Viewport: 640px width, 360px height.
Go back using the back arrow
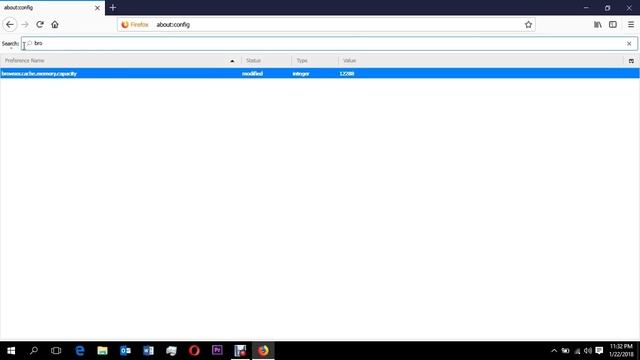pyautogui.click(x=10, y=24)
